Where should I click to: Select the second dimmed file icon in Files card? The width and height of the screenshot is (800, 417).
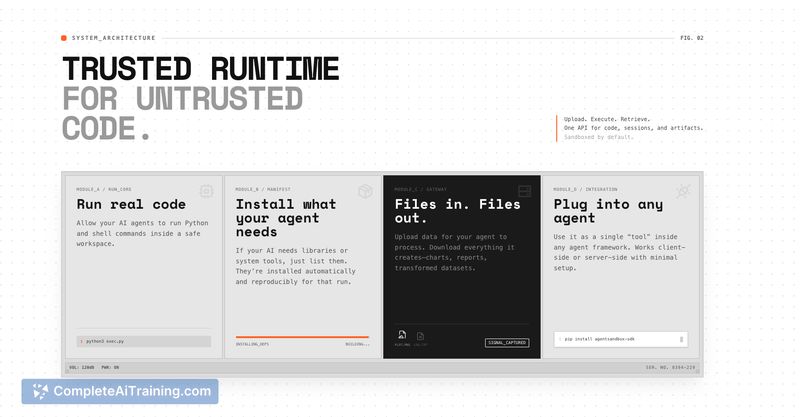pyautogui.click(x=421, y=336)
